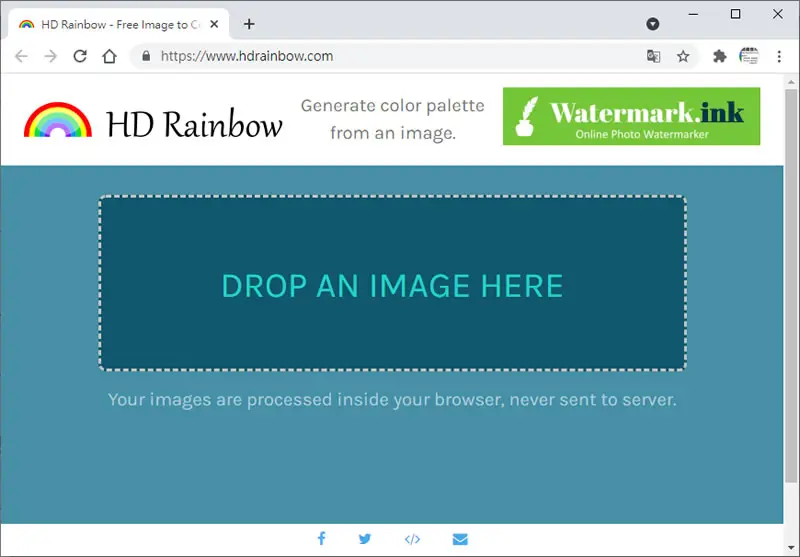
Task: Click the vertical page scrollbar
Action: (791, 286)
